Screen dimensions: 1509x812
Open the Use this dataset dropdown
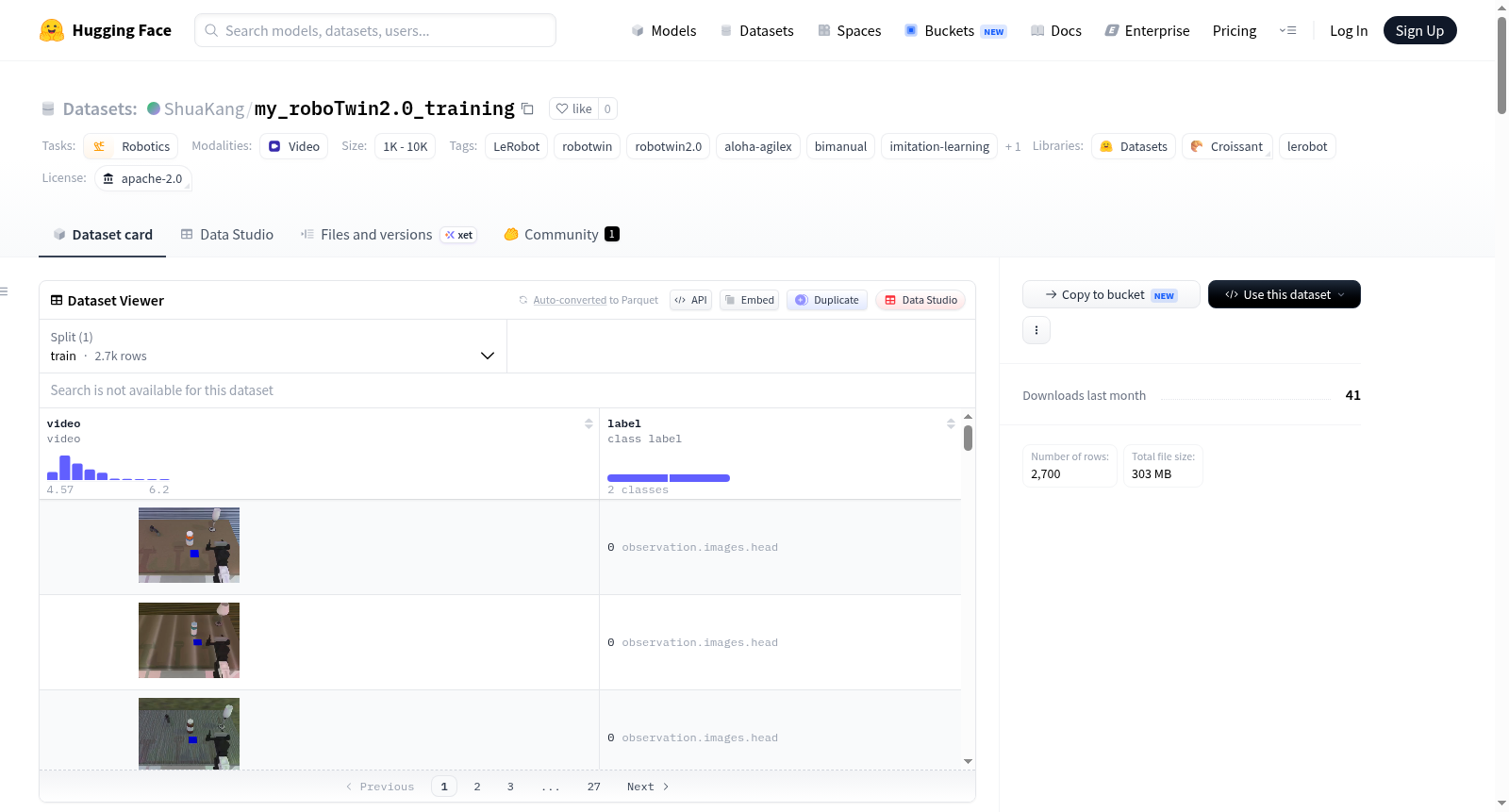coord(1285,294)
